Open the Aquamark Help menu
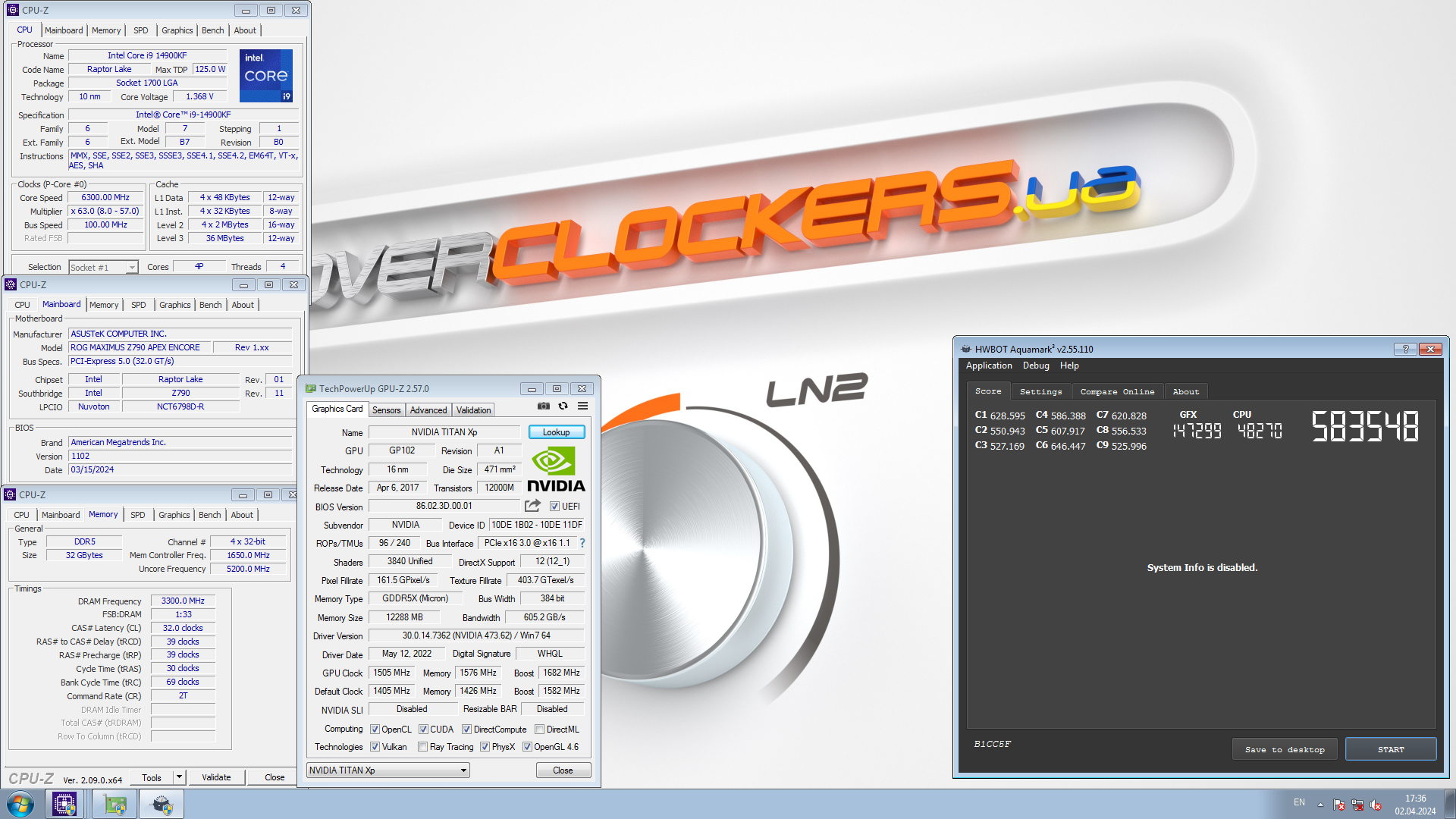 pyautogui.click(x=1069, y=366)
